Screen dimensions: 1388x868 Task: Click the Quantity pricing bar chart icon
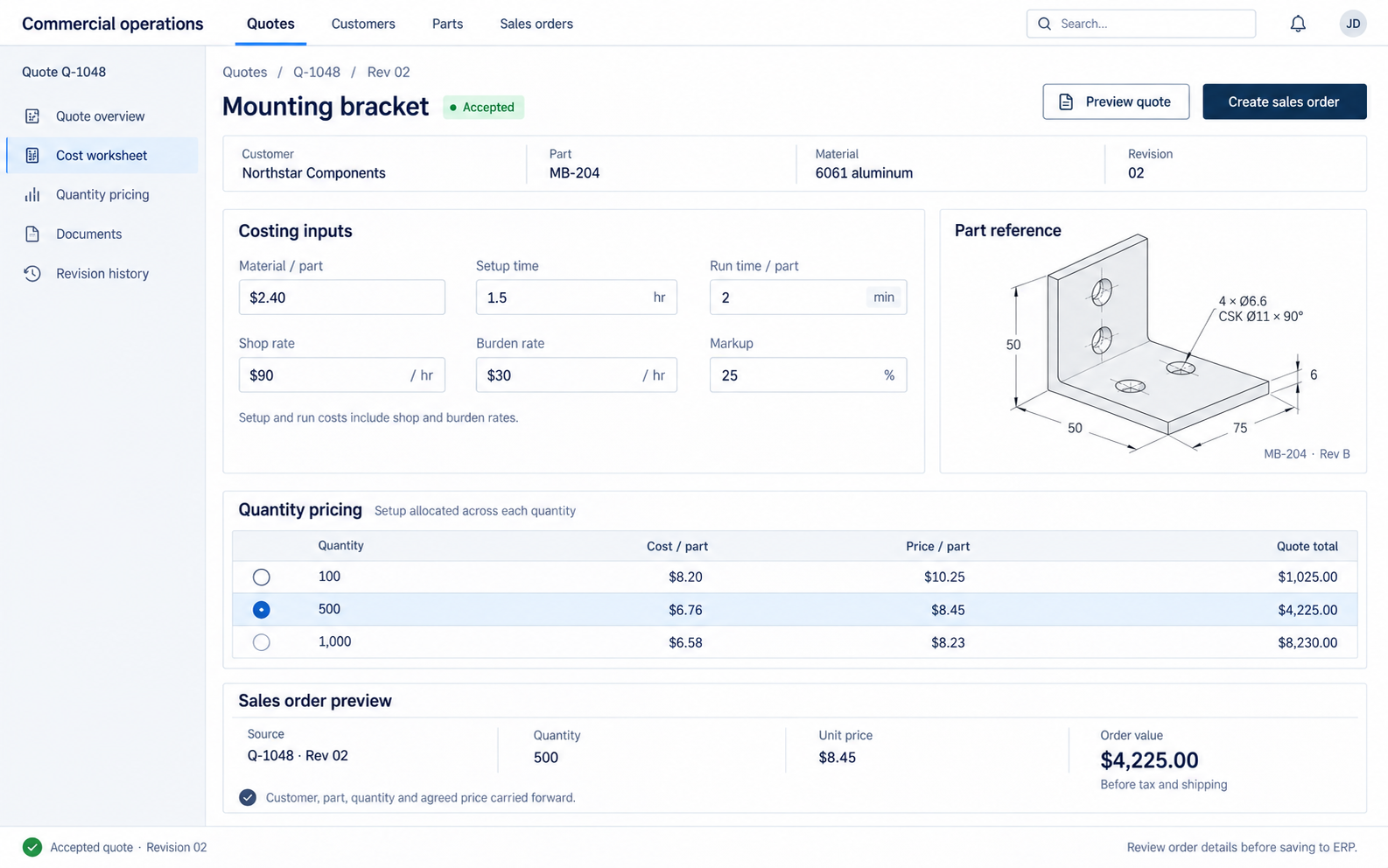point(32,195)
